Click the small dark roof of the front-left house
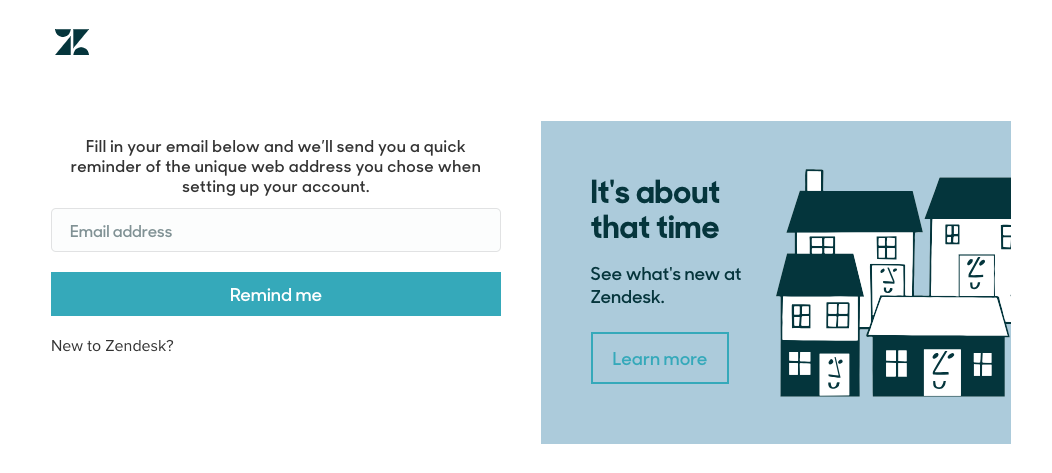Image resolution: width=1052 pixels, height=473 pixels. (820, 274)
